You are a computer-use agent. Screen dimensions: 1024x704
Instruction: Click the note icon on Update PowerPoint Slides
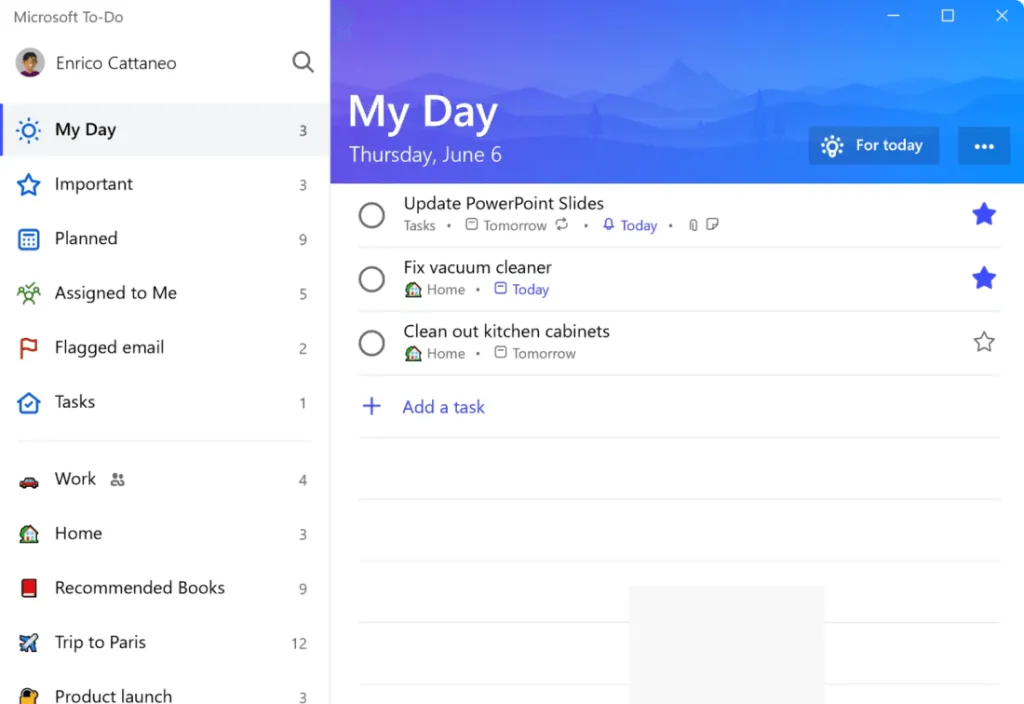[x=711, y=224]
